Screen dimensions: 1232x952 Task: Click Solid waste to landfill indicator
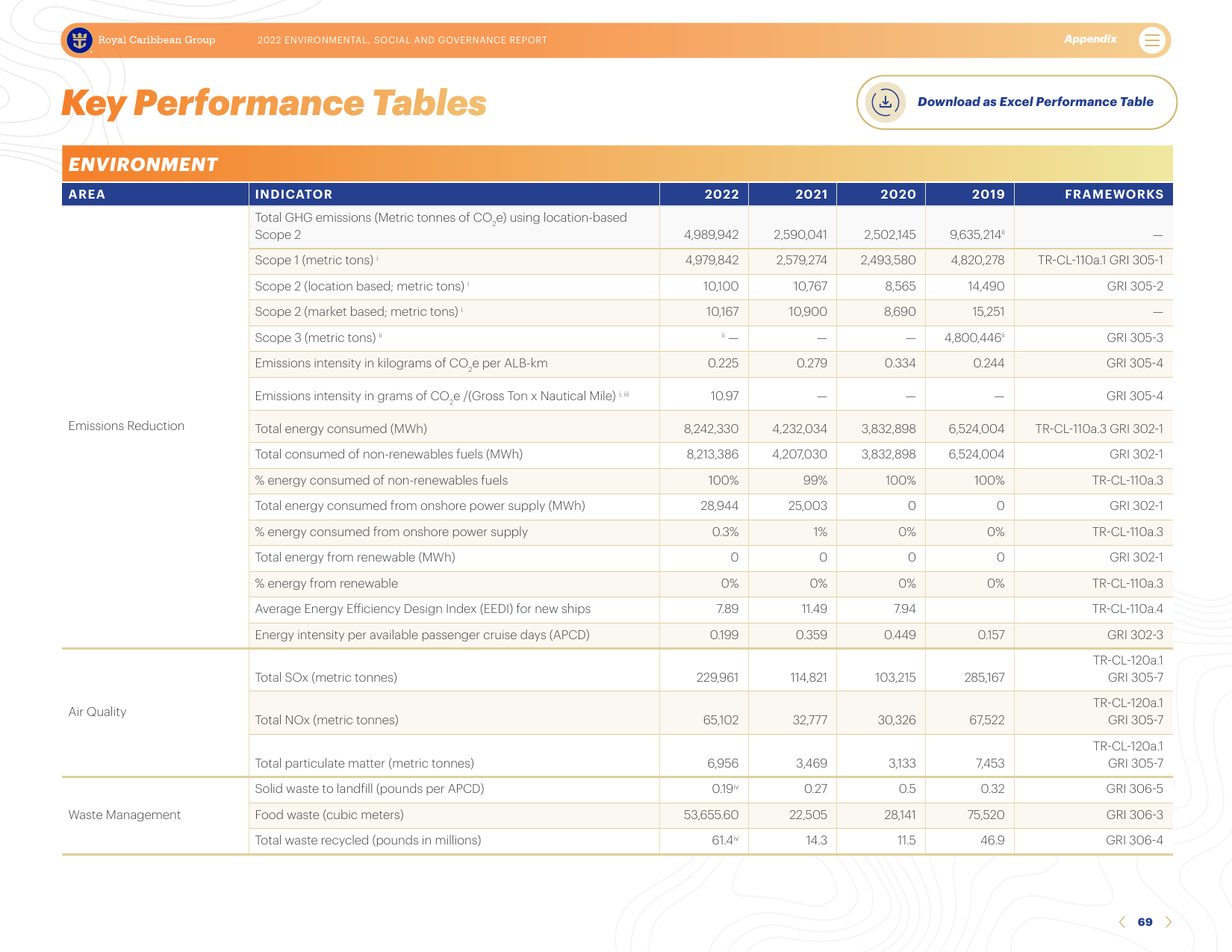point(370,788)
